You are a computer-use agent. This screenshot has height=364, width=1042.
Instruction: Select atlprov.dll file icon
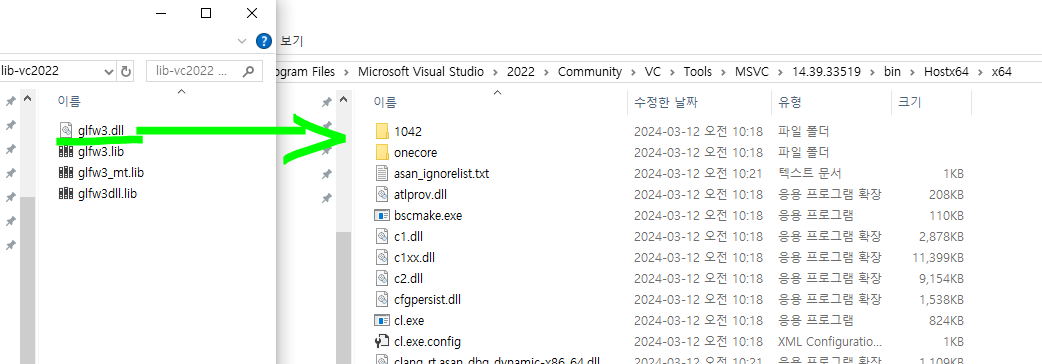(x=382, y=194)
